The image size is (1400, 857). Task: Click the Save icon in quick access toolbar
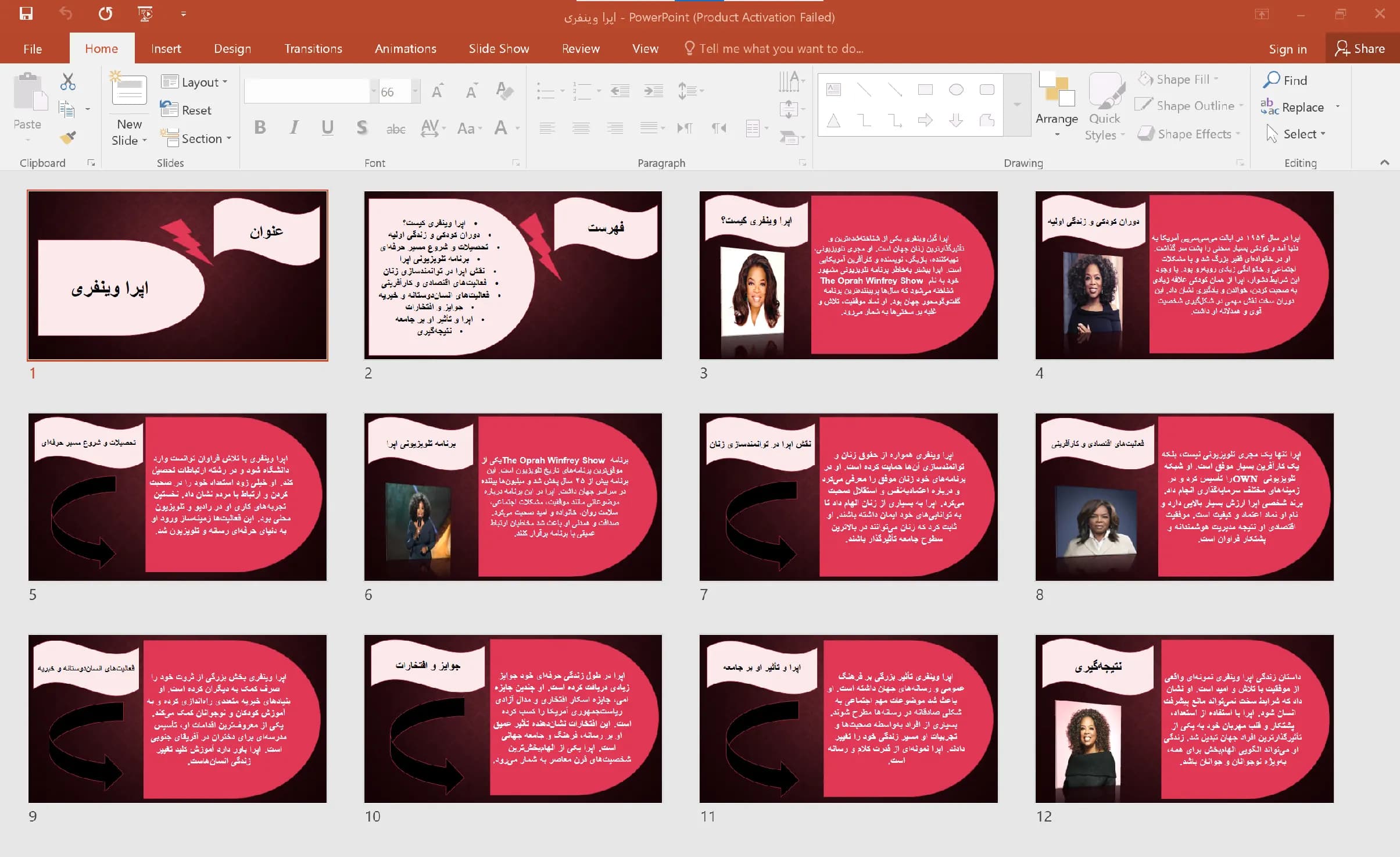(x=26, y=14)
